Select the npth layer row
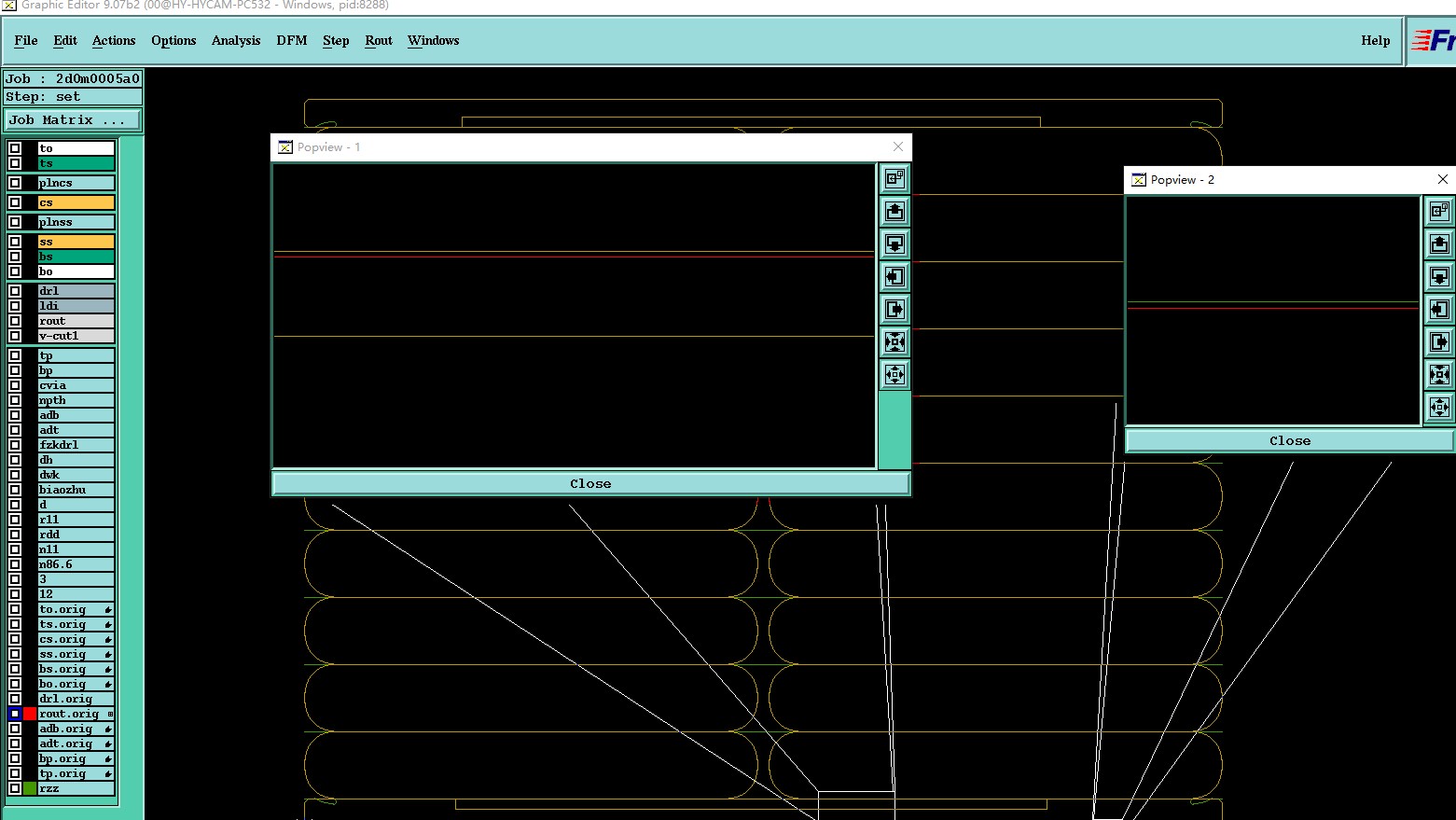 76,400
